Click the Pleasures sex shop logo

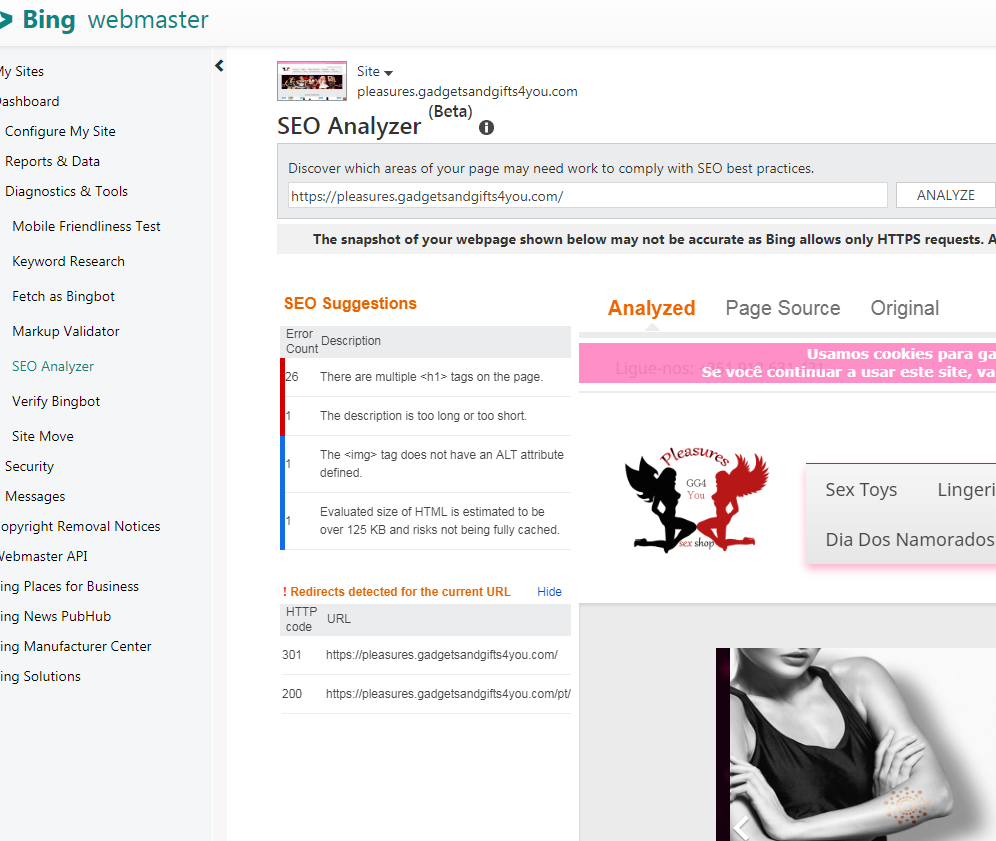pos(697,499)
